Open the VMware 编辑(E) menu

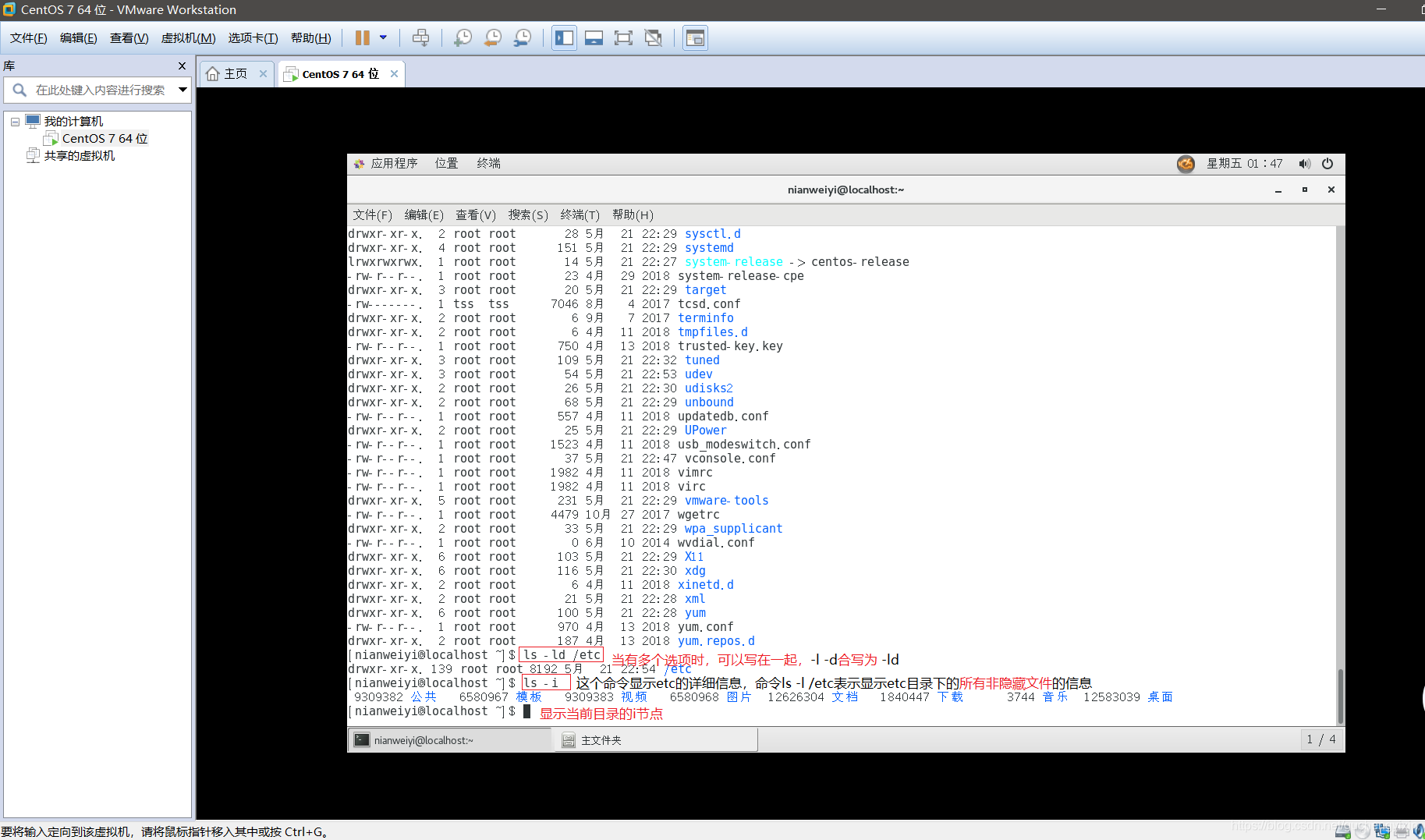coord(78,38)
